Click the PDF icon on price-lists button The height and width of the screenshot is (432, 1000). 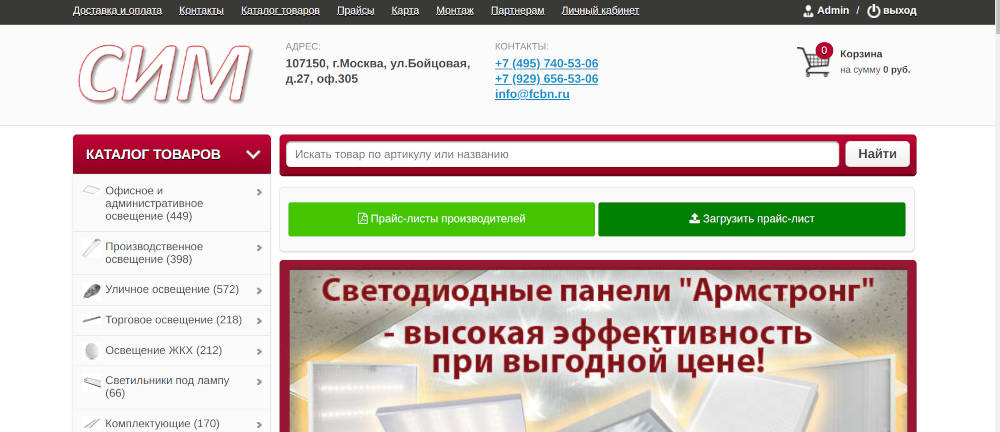coord(363,219)
